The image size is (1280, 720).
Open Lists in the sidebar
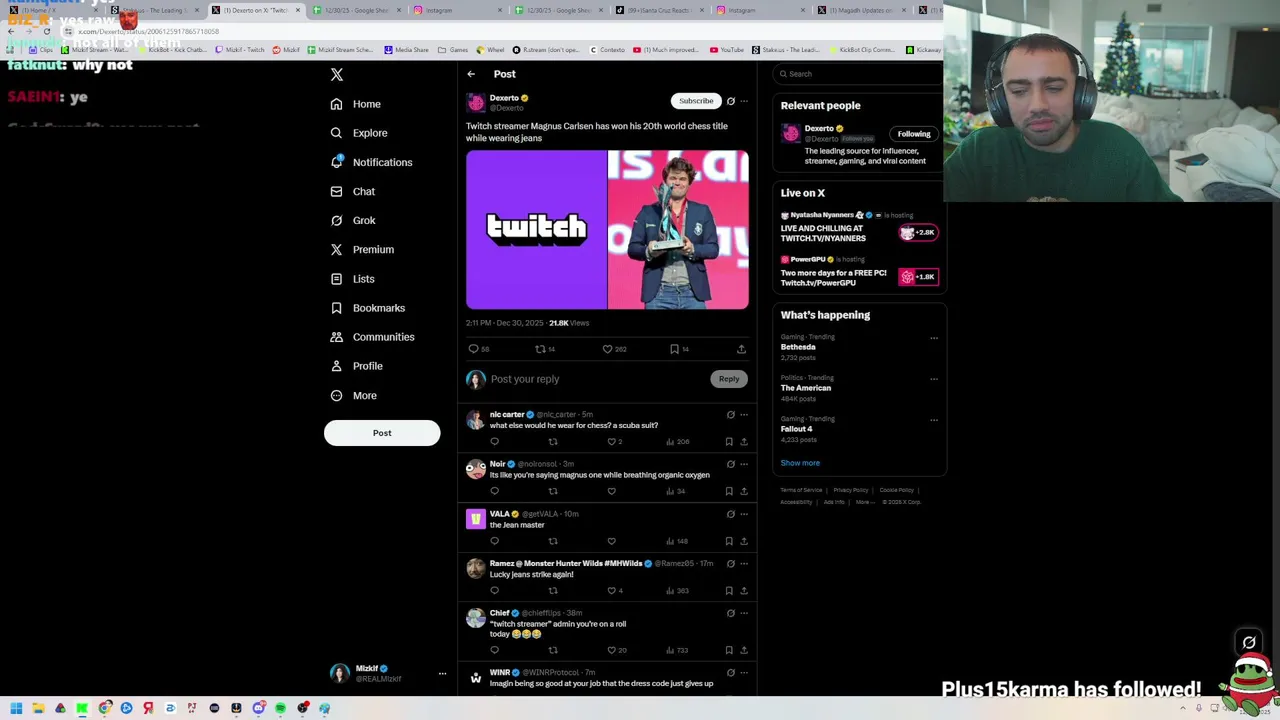pyautogui.click(x=351, y=279)
